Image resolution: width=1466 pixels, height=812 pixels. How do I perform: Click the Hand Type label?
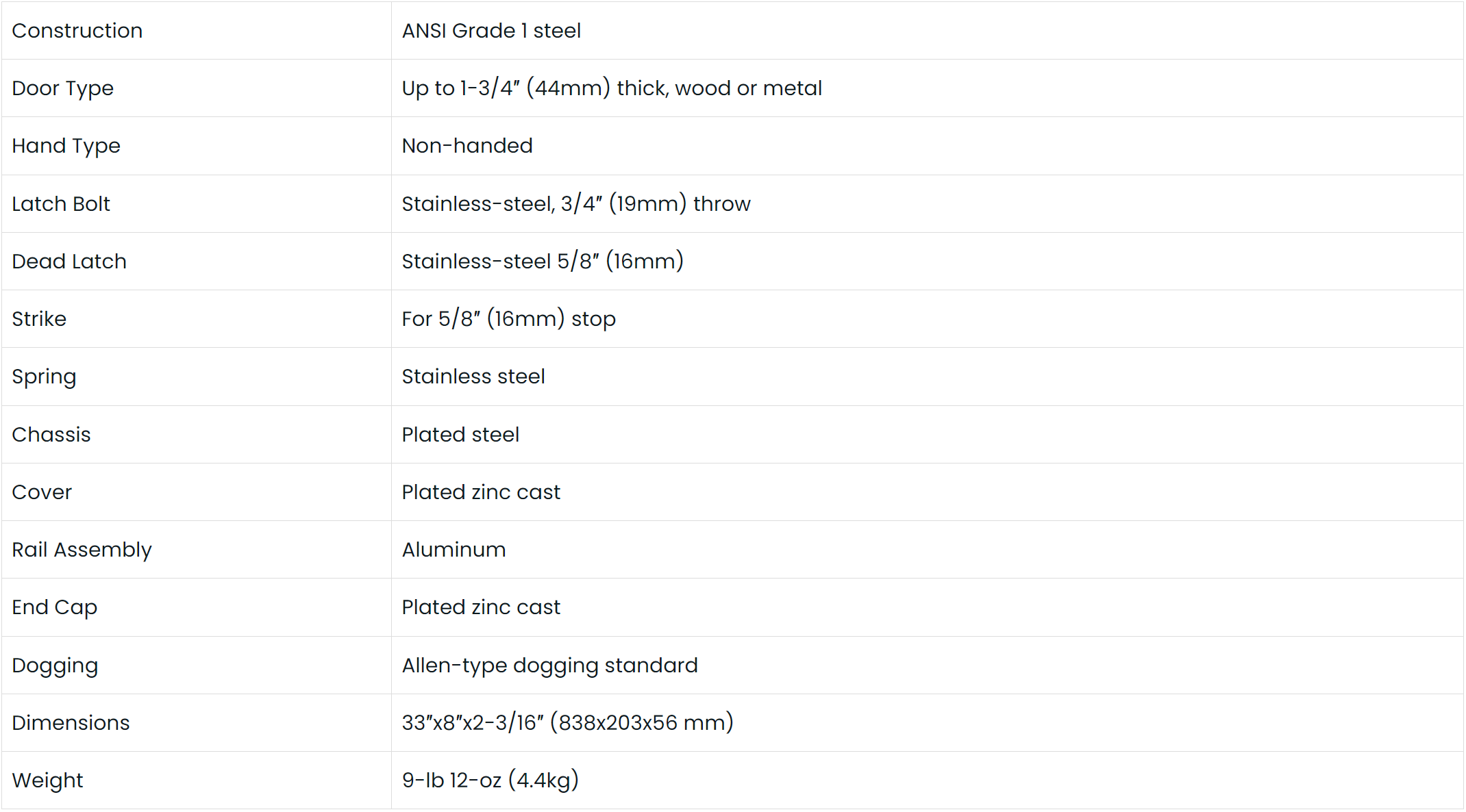point(66,146)
